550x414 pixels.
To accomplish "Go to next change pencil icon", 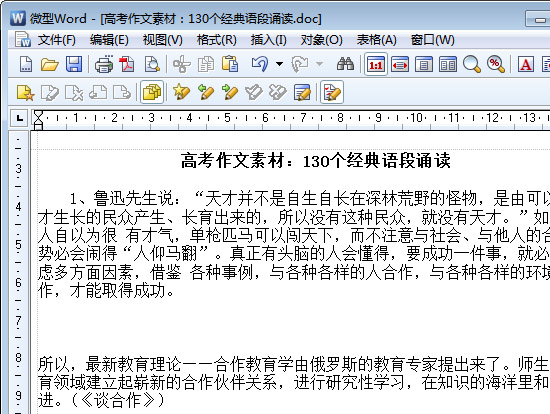I will pos(230,93).
